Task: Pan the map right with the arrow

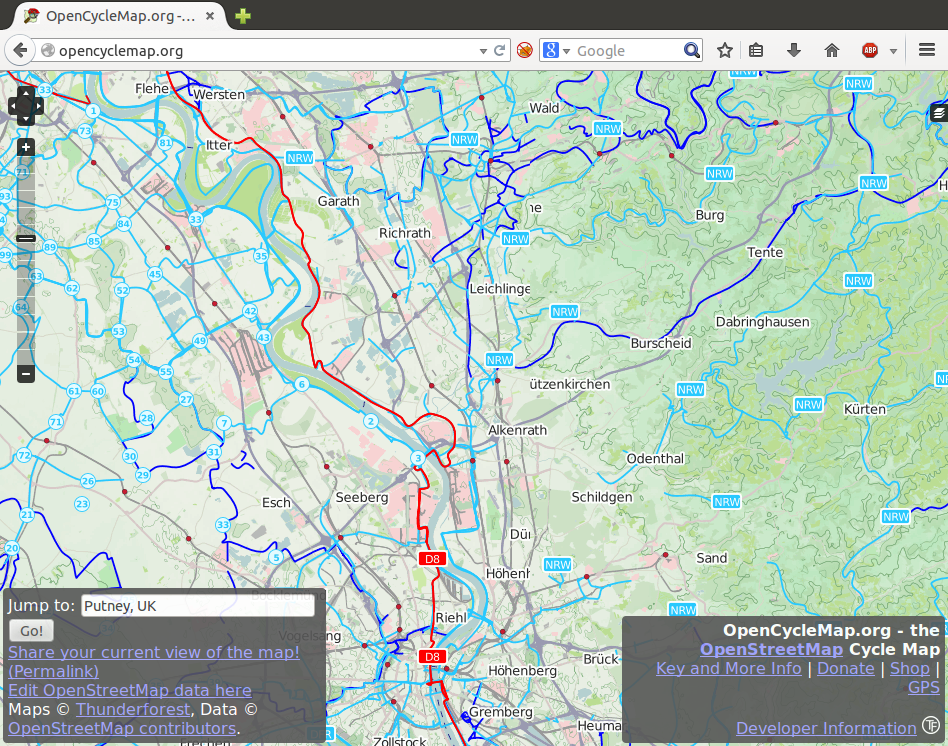Action: pos(39,106)
